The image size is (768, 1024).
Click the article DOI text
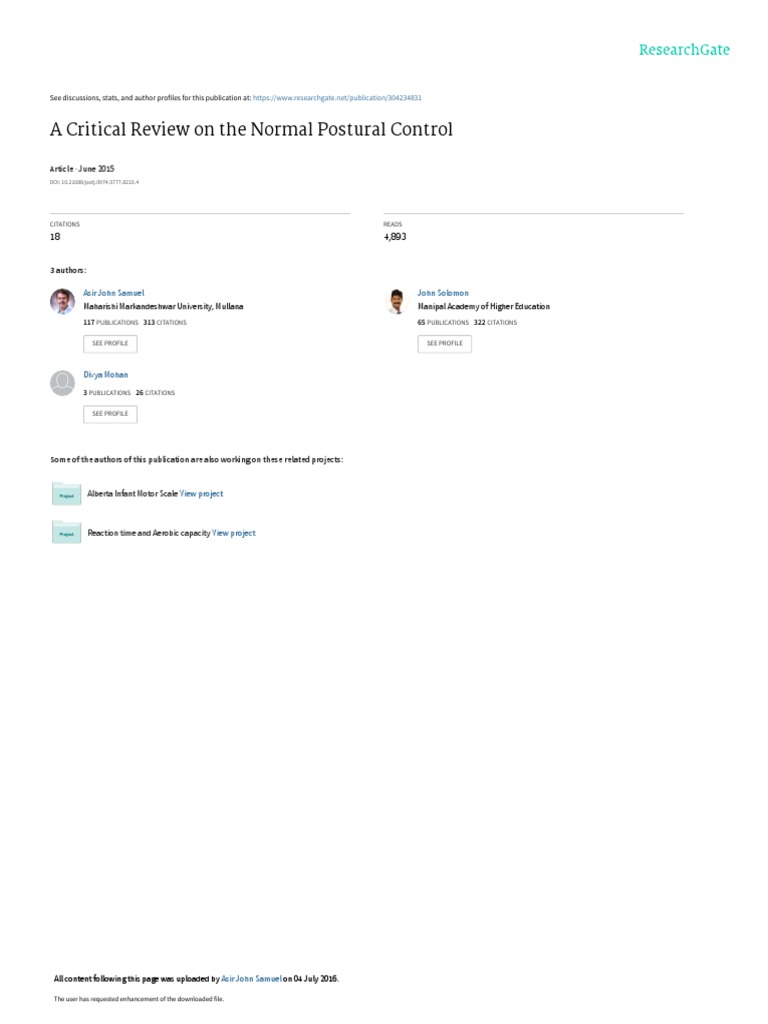(95, 182)
